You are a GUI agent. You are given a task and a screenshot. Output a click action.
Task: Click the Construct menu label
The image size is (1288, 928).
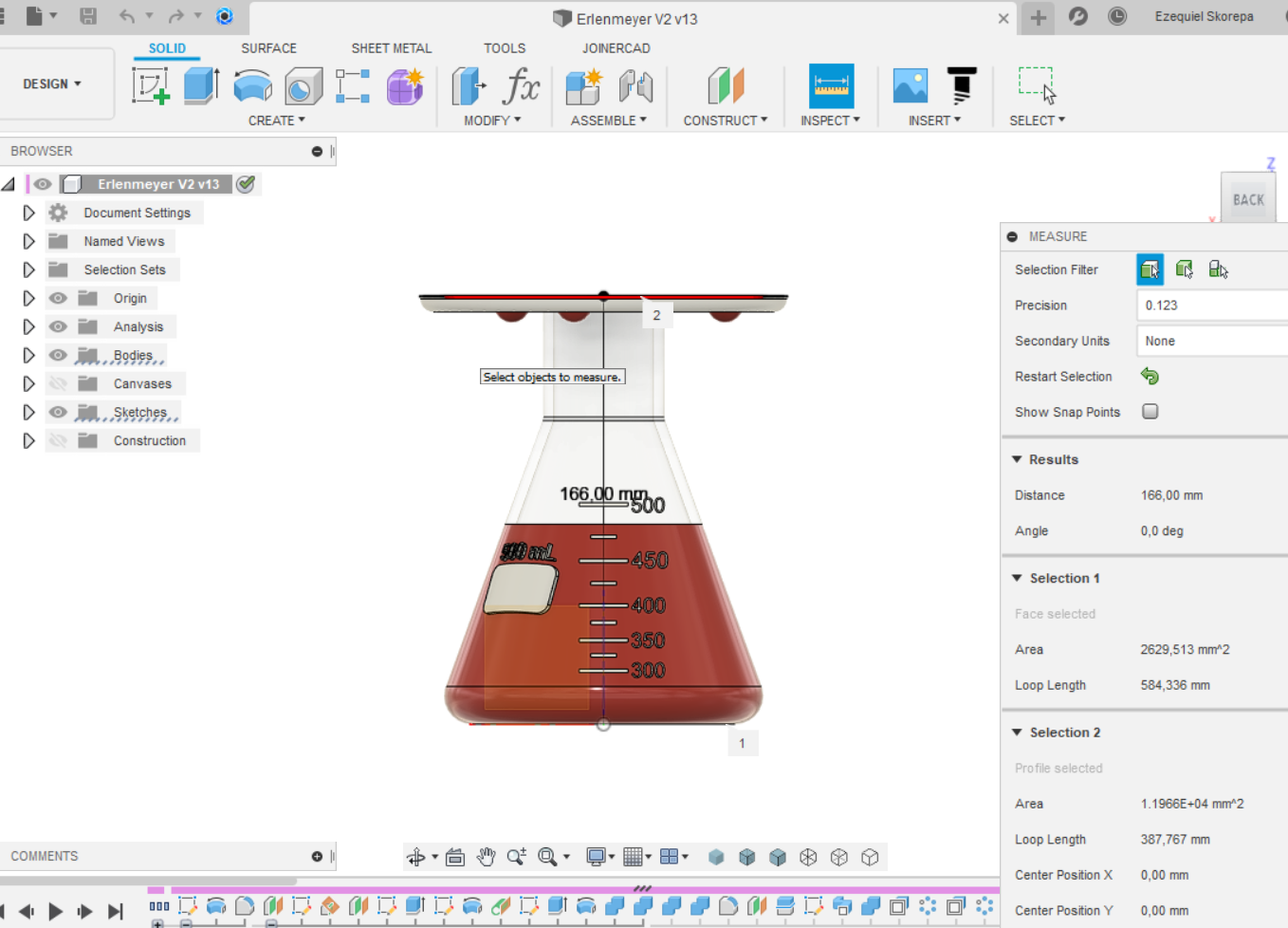(x=725, y=121)
